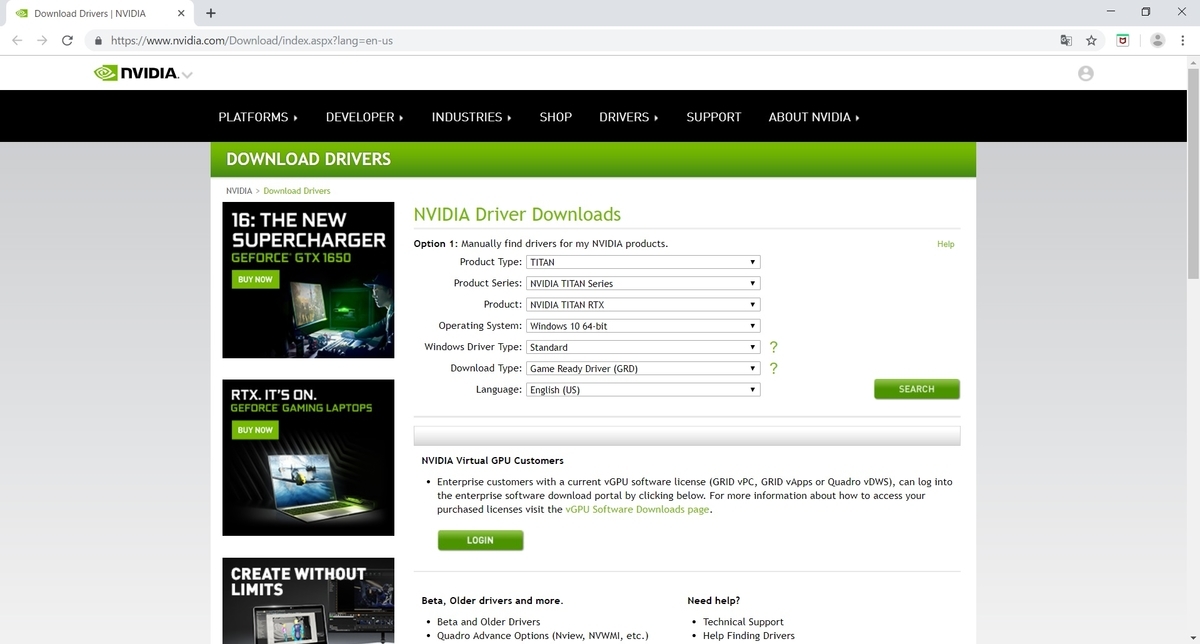Viewport: 1200px width, 644px height.
Task: Open the ABOUT NVIDIA menu
Action: pos(814,117)
